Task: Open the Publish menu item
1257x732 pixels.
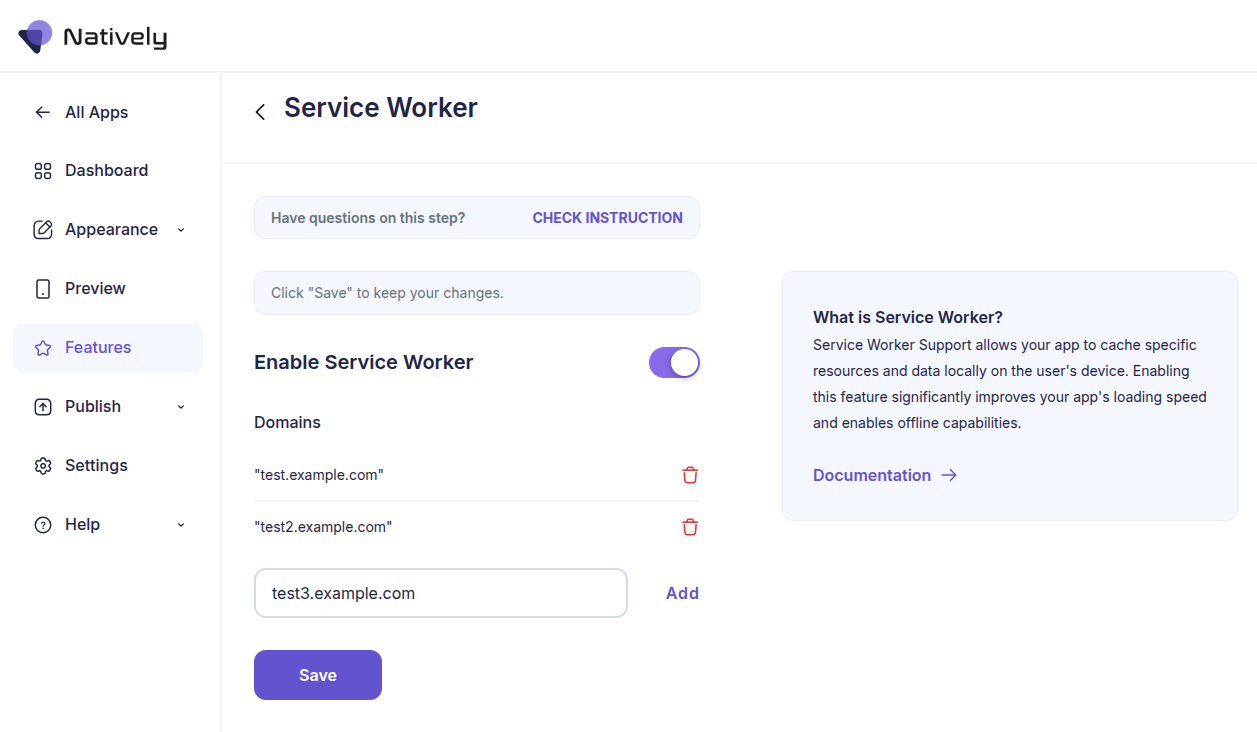Action: coord(93,406)
